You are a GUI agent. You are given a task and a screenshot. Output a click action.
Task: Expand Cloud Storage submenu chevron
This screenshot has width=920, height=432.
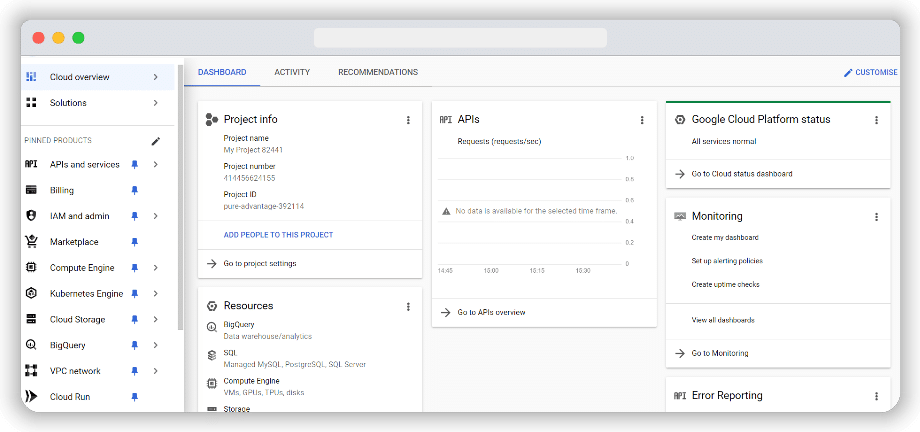(155, 320)
